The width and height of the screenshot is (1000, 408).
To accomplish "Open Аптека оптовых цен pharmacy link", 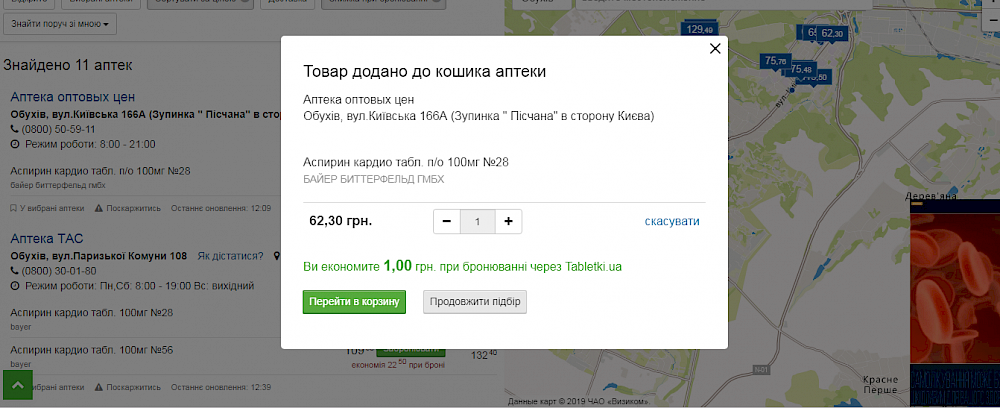I will (73, 97).
